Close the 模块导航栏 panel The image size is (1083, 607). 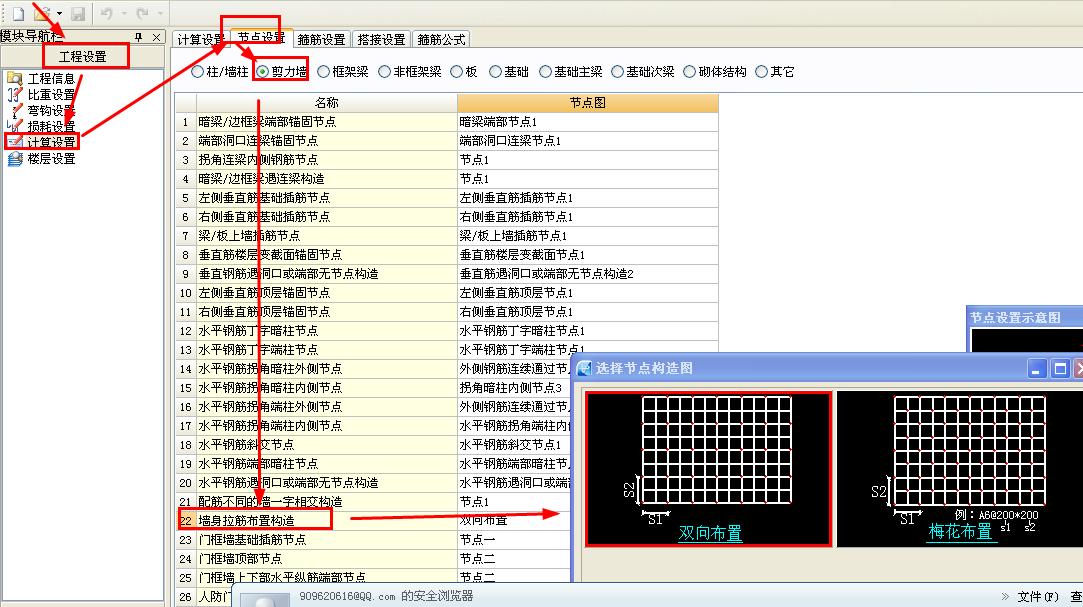pos(157,37)
